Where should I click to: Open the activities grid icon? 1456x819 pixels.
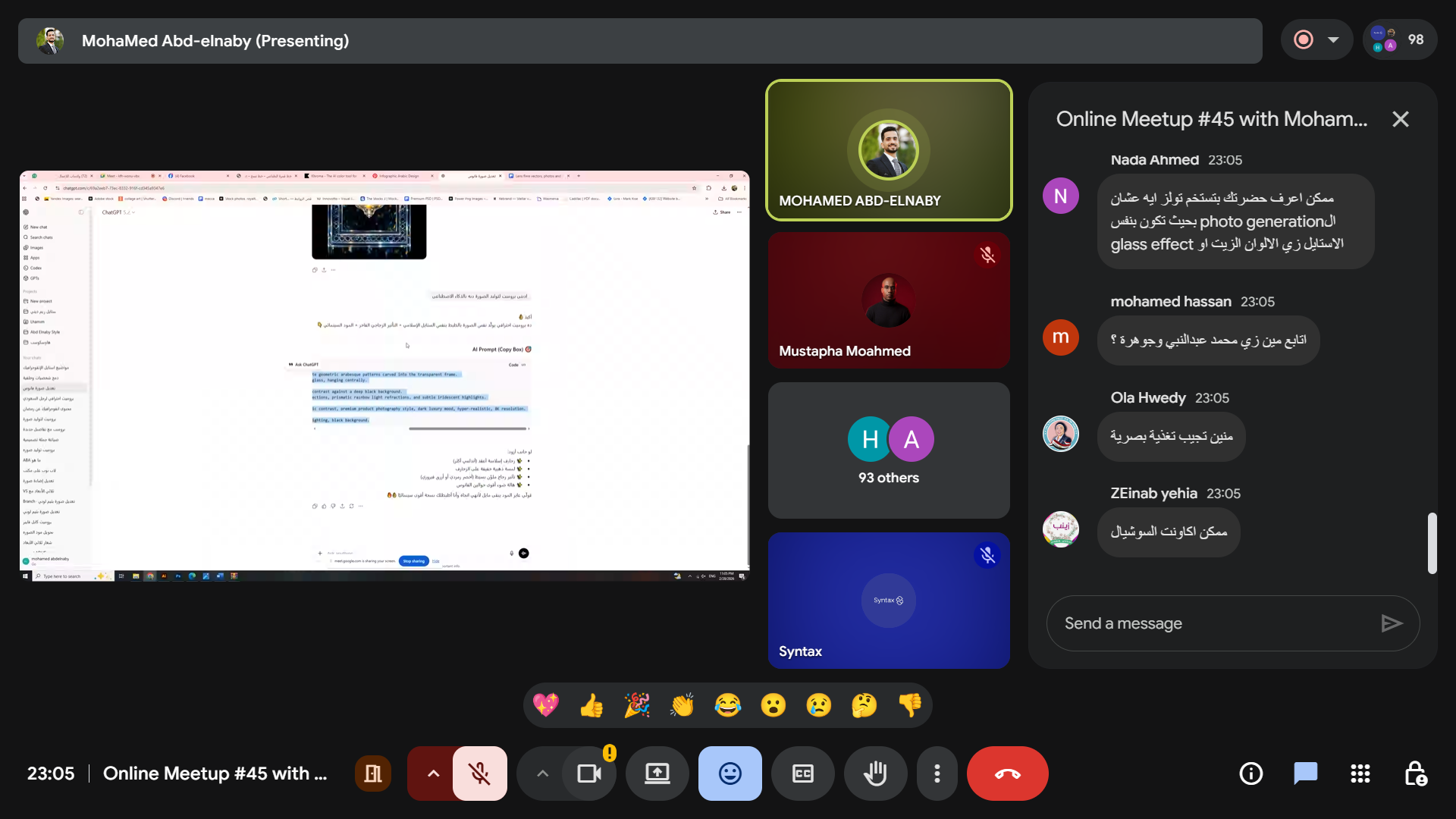pyautogui.click(x=1360, y=773)
